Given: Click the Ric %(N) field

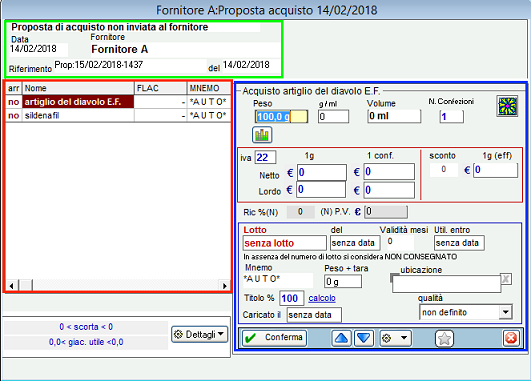Looking at the screenshot, I should click(300, 212).
